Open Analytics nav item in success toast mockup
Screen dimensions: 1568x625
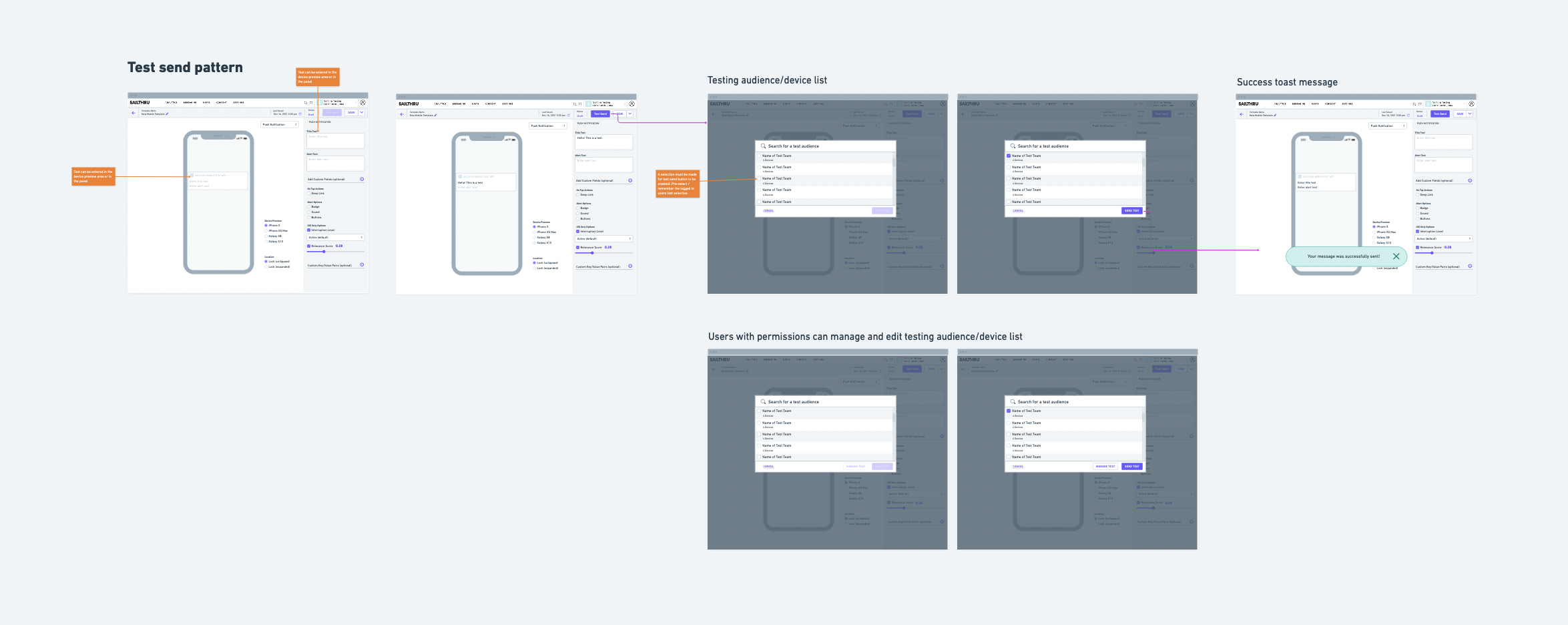pos(1280,104)
